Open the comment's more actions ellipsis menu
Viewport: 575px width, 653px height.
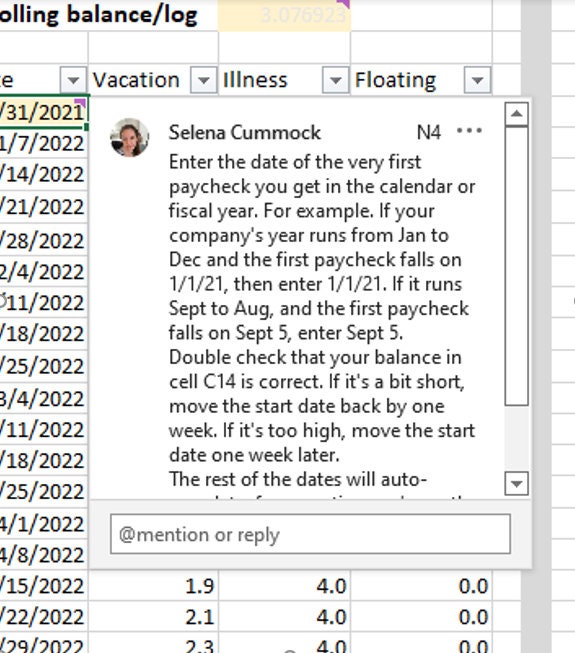pos(469,131)
